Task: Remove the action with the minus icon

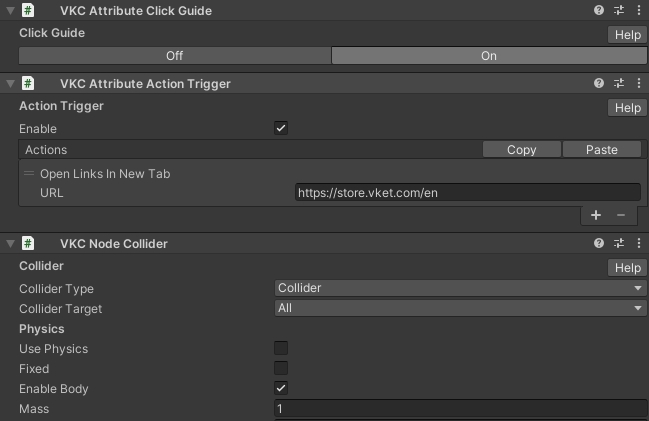Action: 620,215
